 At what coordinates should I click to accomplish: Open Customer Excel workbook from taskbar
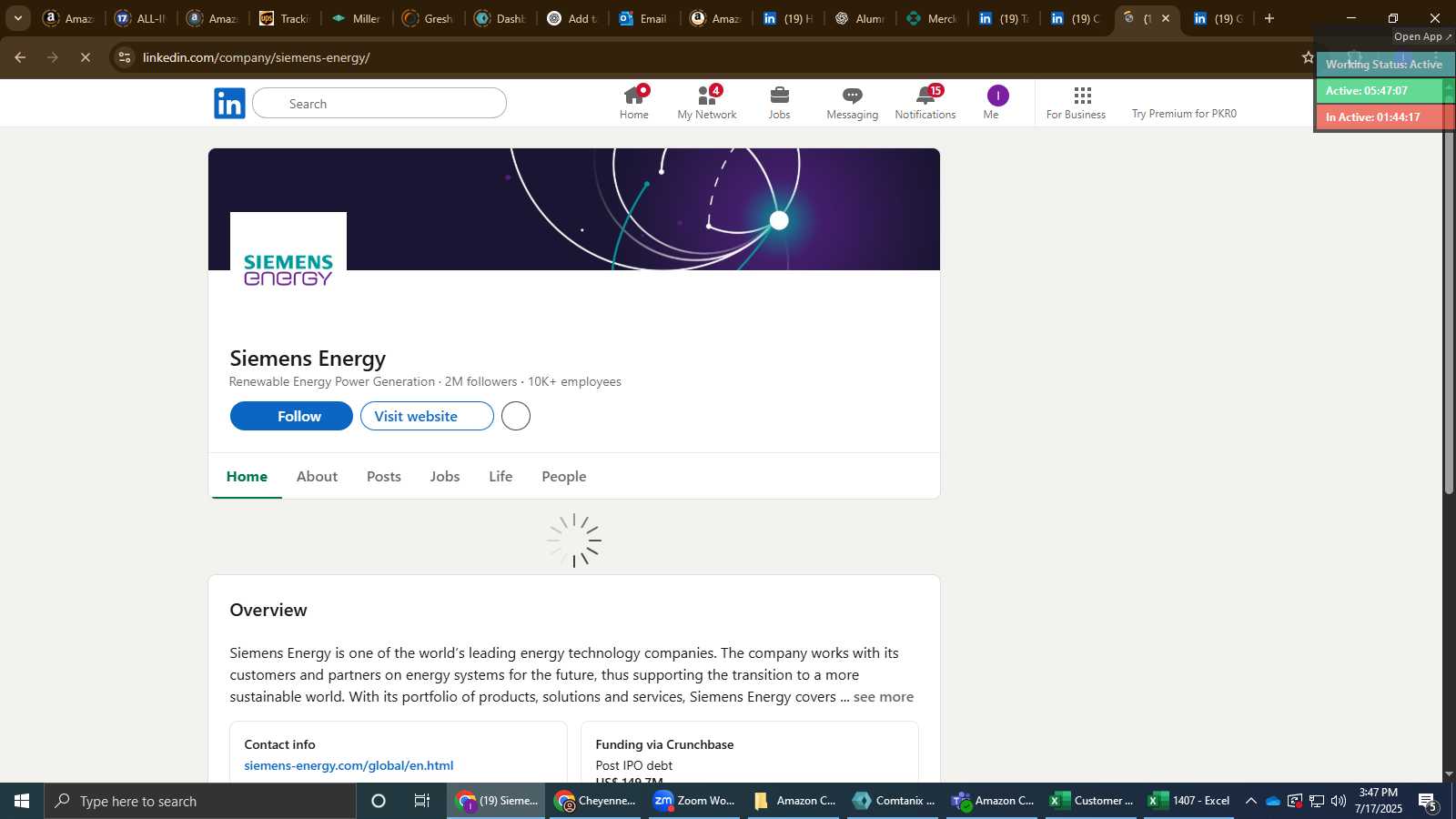pyautogui.click(x=1092, y=801)
